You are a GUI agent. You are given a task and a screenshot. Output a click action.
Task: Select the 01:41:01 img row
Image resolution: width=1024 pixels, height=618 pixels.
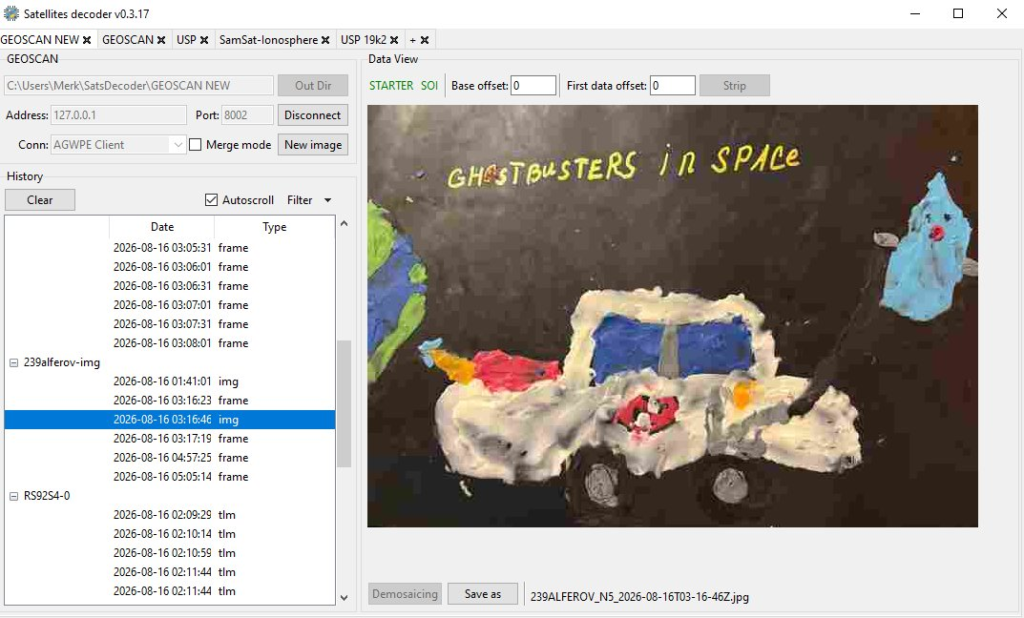tap(170, 382)
